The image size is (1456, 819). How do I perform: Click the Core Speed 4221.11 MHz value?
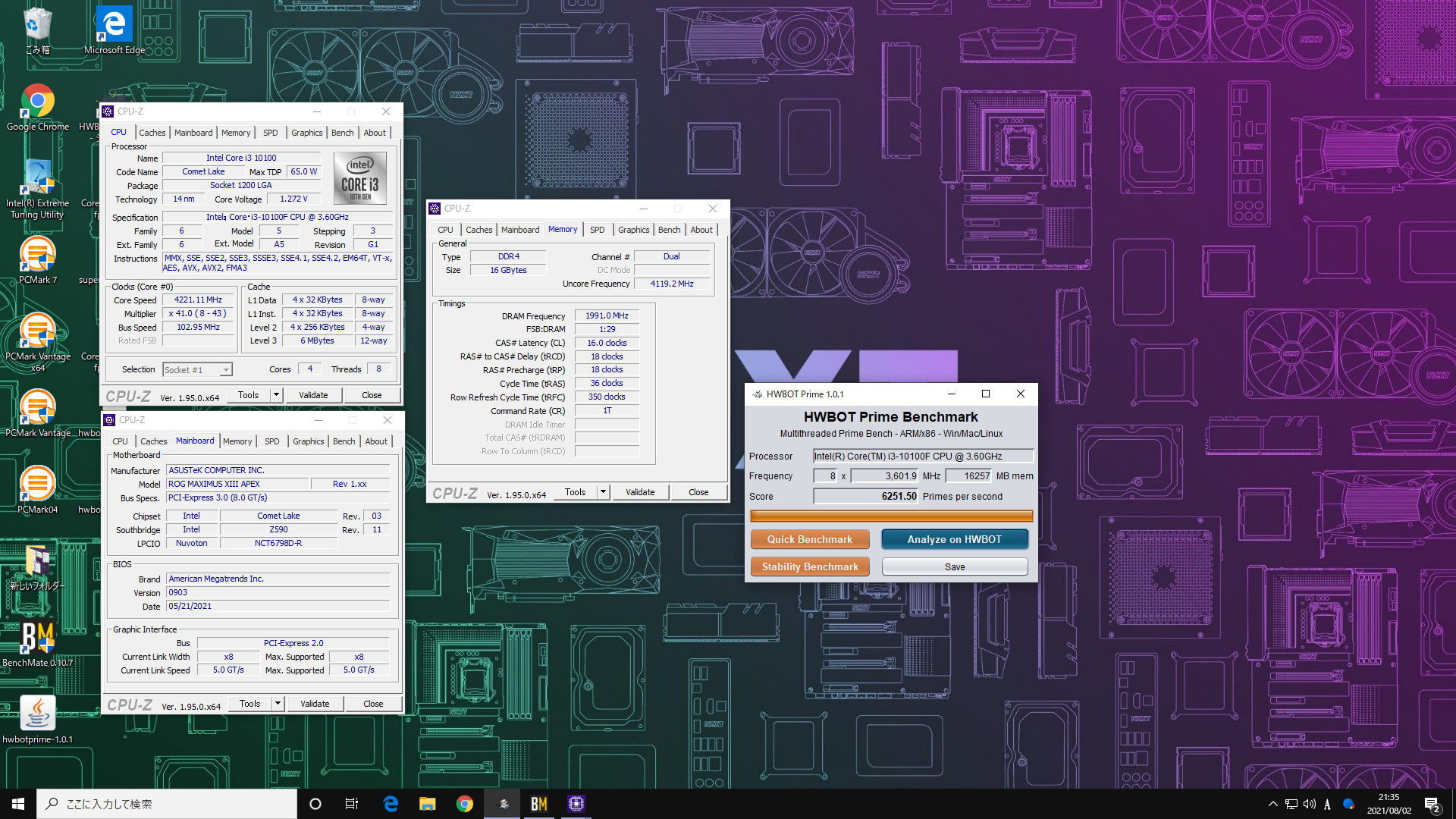pyautogui.click(x=198, y=300)
